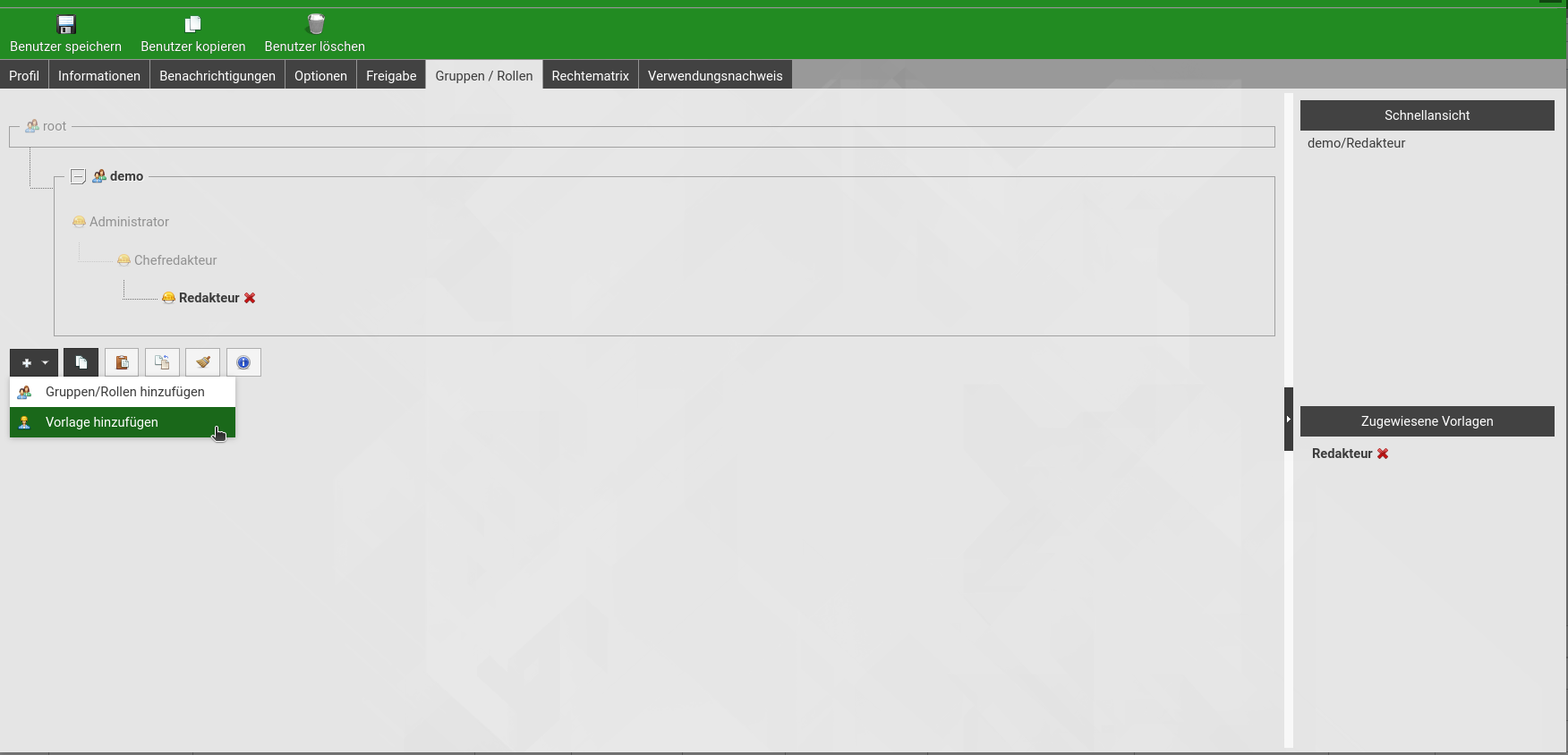Choose Vorlage hinzufügen from the menu
This screenshot has width=1568, height=755.
(x=123, y=422)
